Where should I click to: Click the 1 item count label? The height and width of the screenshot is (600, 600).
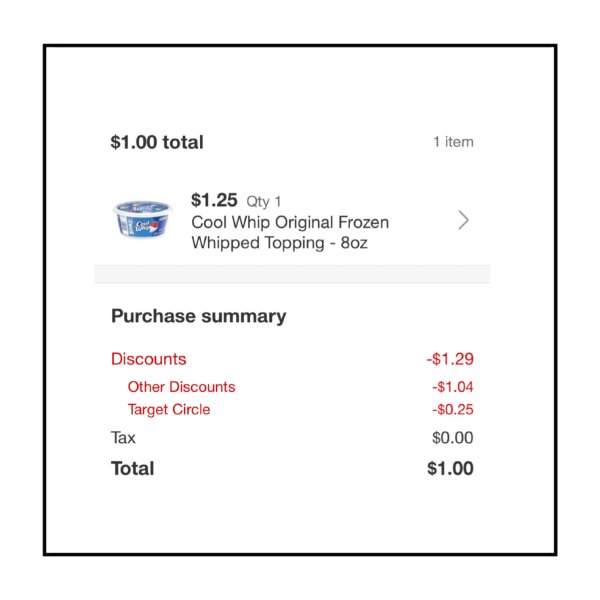tap(453, 142)
